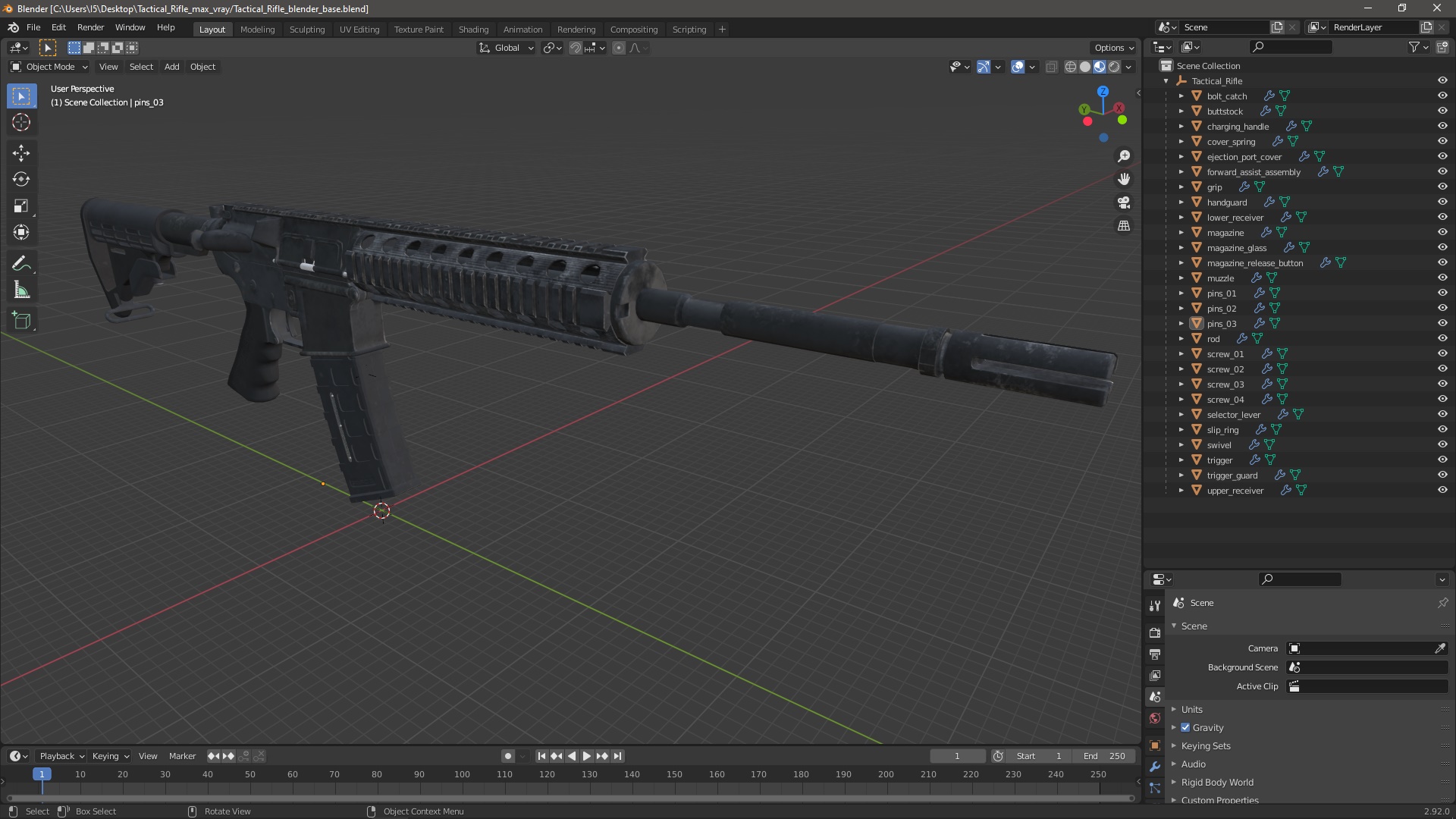Disable the Gravity checkbox
Screen dimensions: 1456x819
click(1185, 727)
